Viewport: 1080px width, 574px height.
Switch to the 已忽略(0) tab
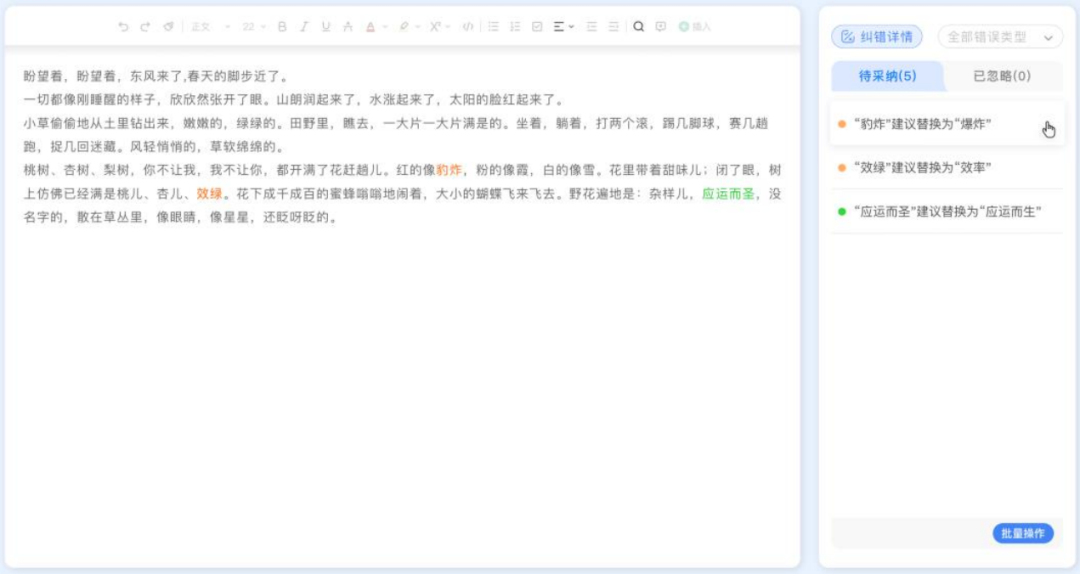pos(1002,76)
